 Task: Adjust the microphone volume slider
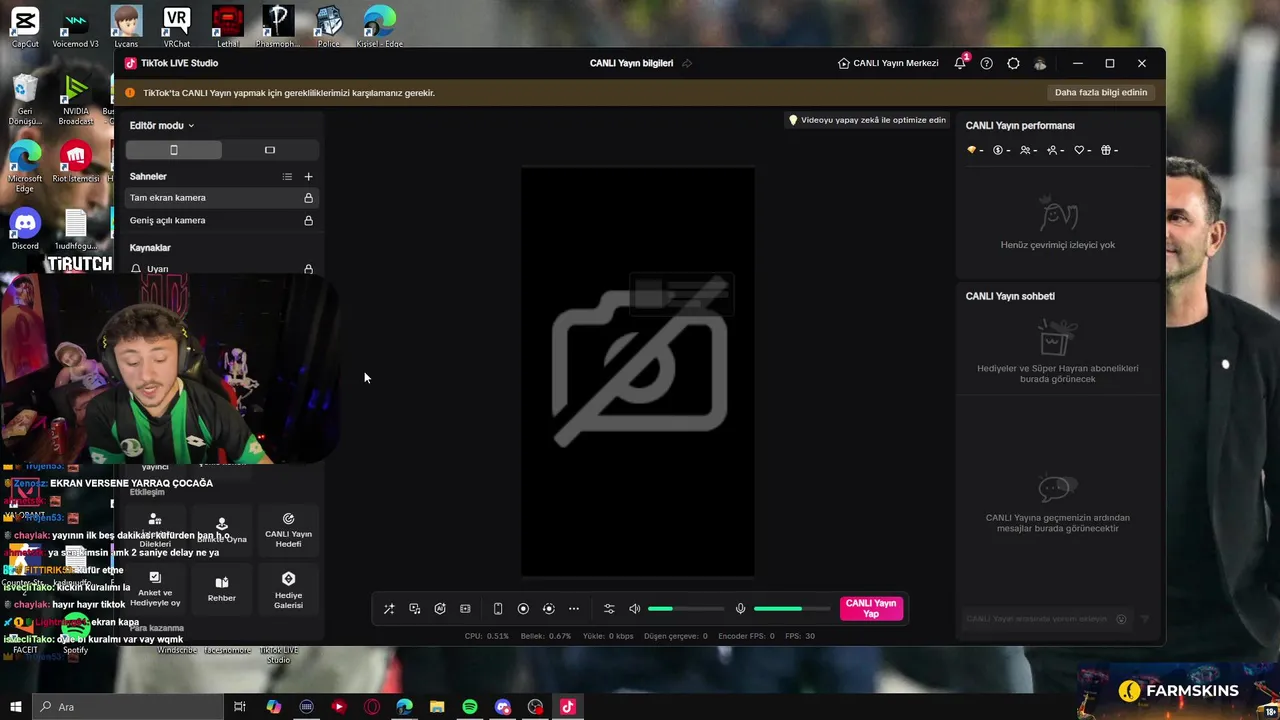coord(792,609)
